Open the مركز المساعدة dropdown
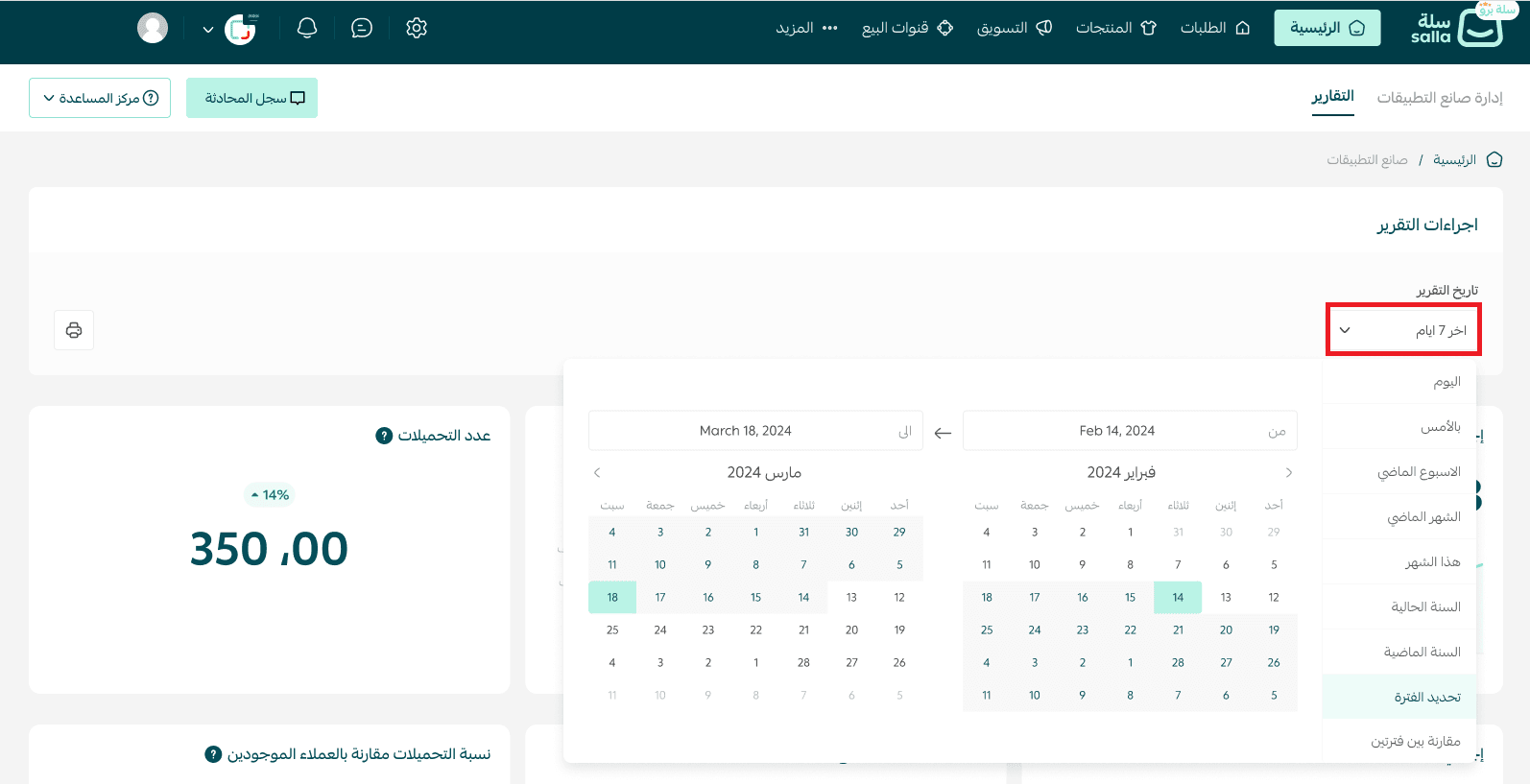Image resolution: width=1530 pixels, height=784 pixels. coord(100,98)
